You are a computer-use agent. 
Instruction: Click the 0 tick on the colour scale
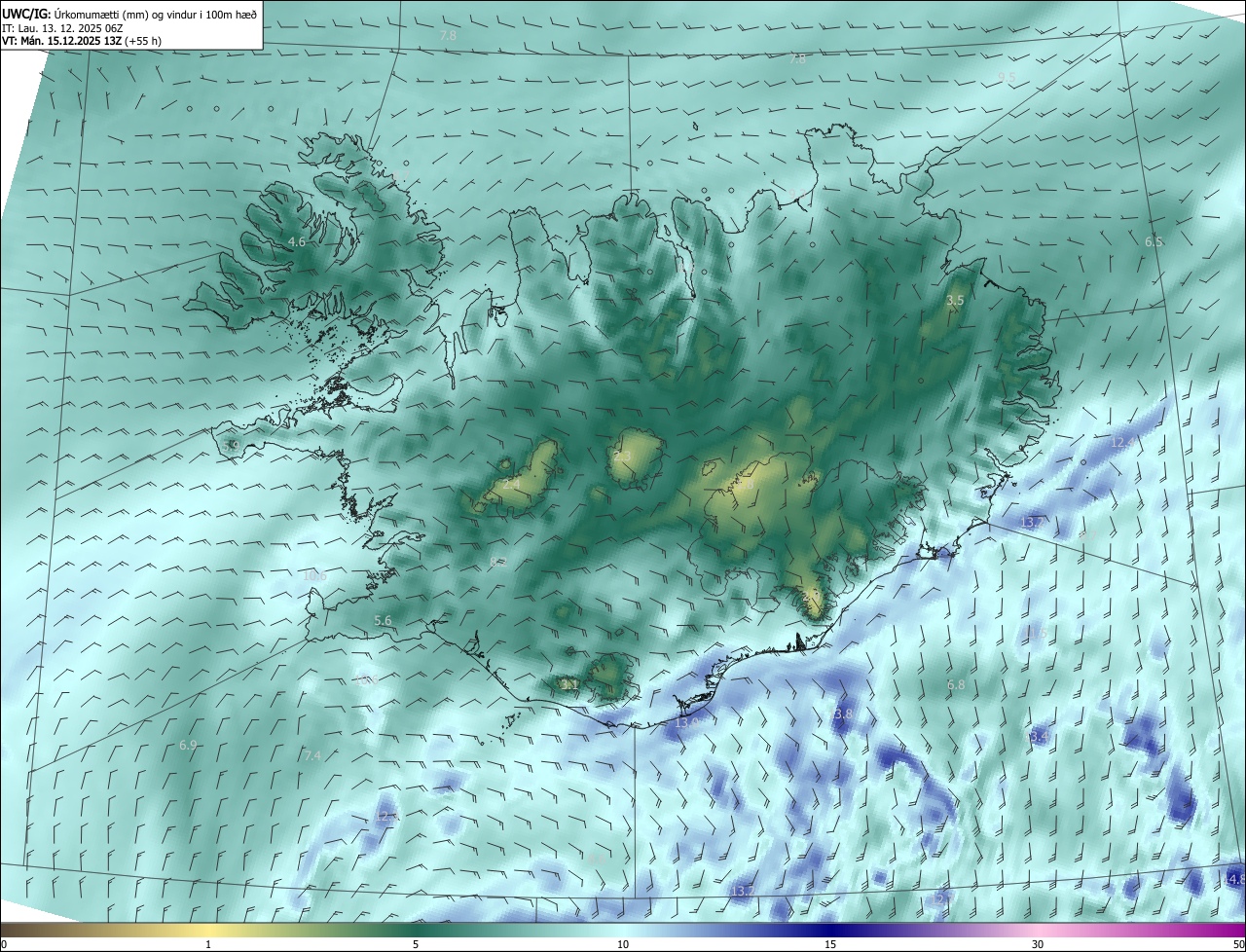click(x=4, y=944)
